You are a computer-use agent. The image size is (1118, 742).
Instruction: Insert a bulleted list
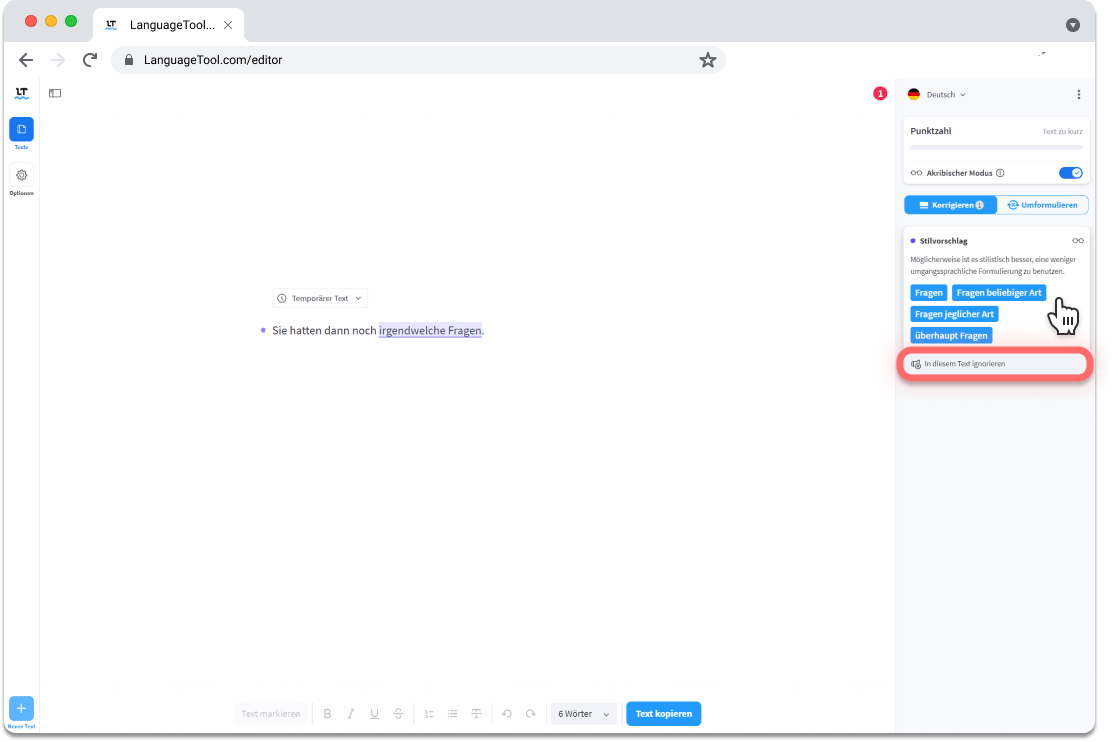point(453,713)
